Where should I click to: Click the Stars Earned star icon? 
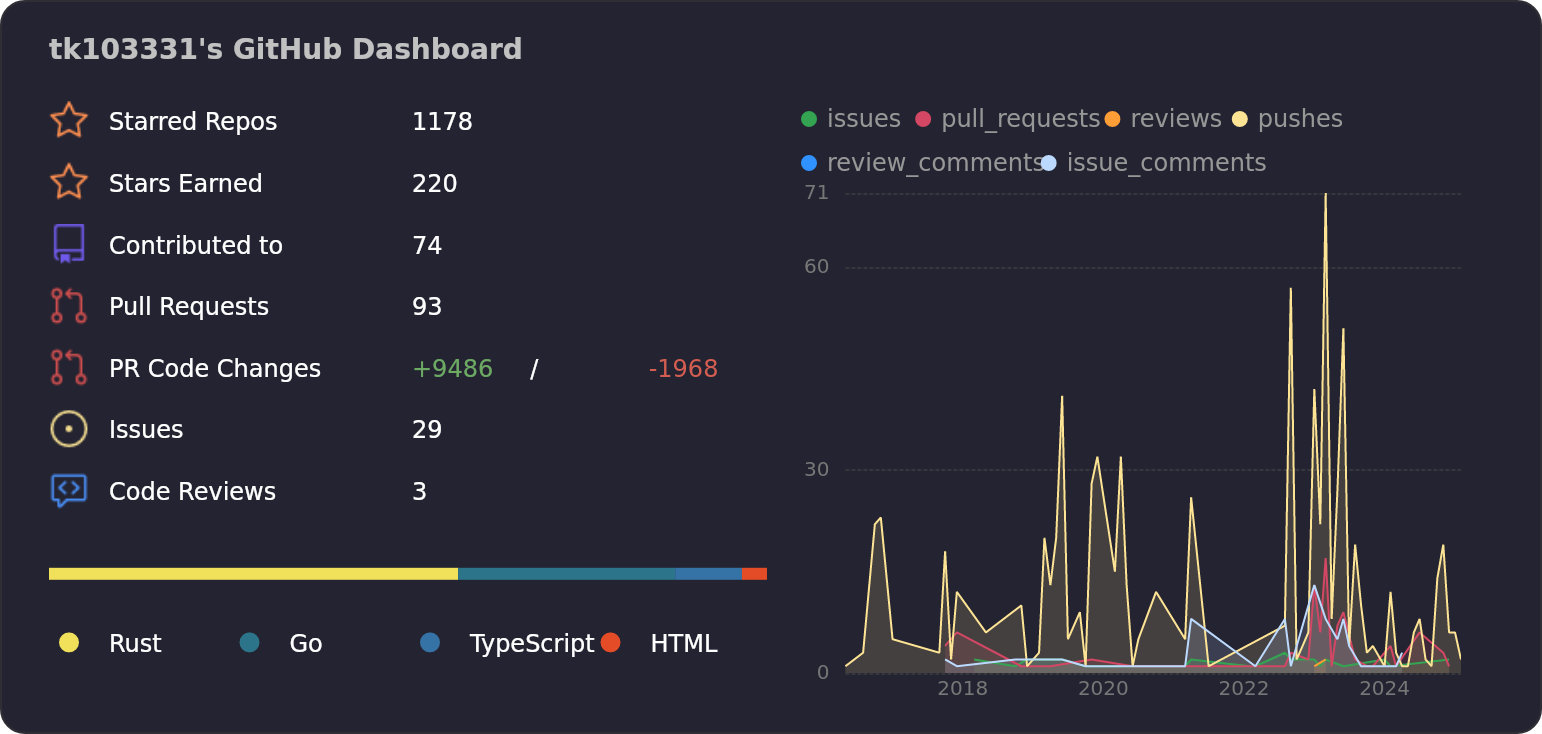coord(69,182)
